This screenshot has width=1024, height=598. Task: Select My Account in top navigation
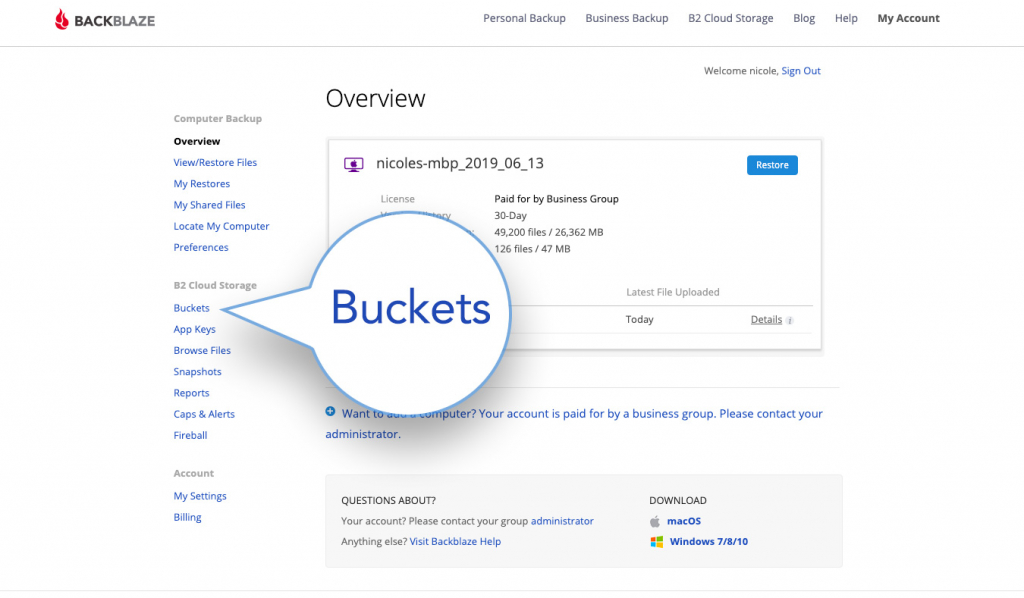(908, 18)
